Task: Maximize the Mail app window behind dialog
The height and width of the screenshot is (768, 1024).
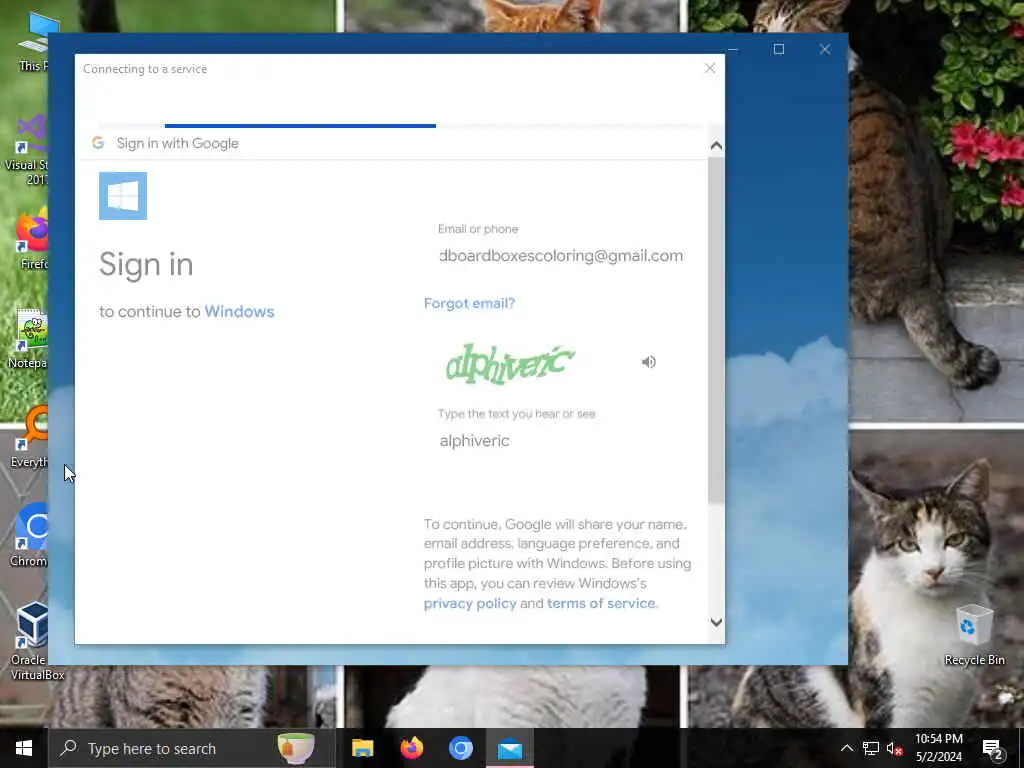Action: [x=778, y=49]
